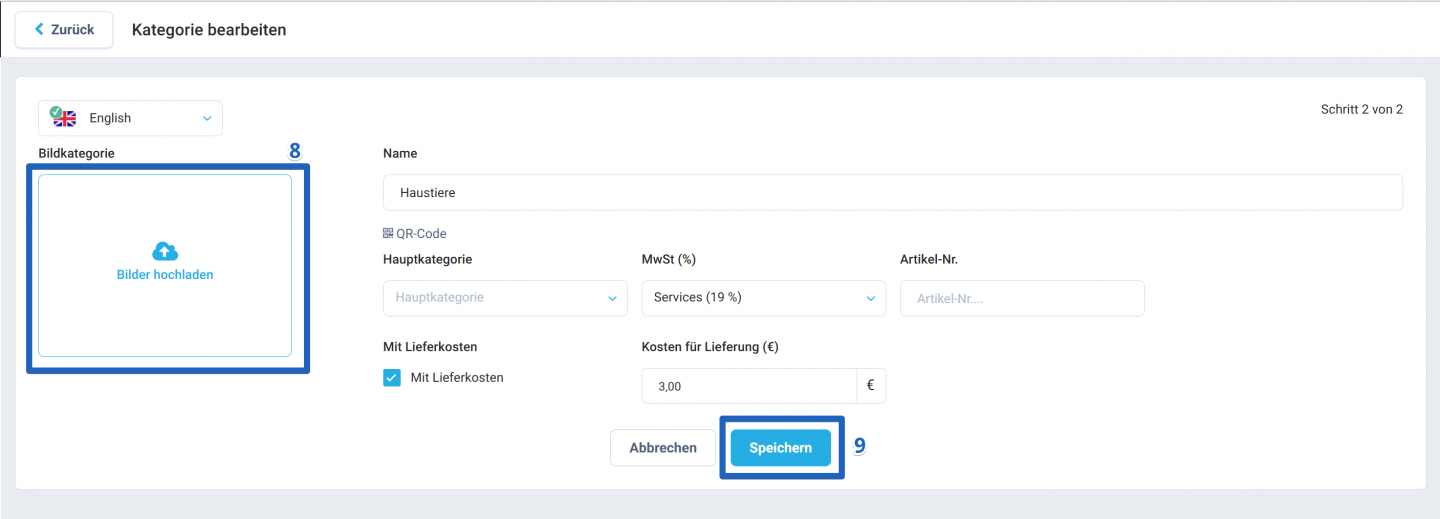Viewport: 1440px width, 519px height.
Task: Toggle the Mit Lieferkosten checkbox
Action: (392, 378)
